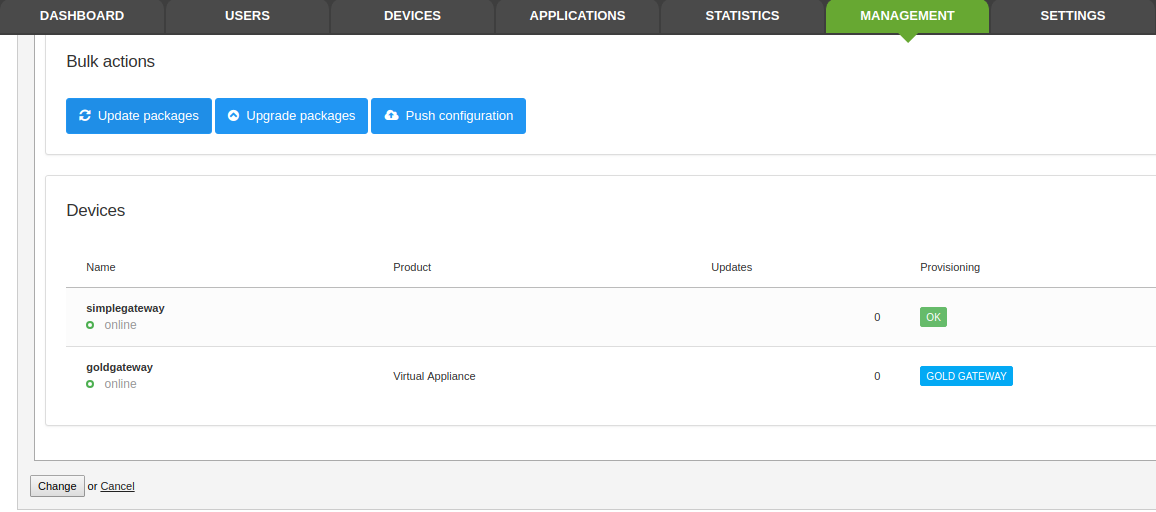Select the Management tab
1156x512 pixels.
(x=907, y=16)
